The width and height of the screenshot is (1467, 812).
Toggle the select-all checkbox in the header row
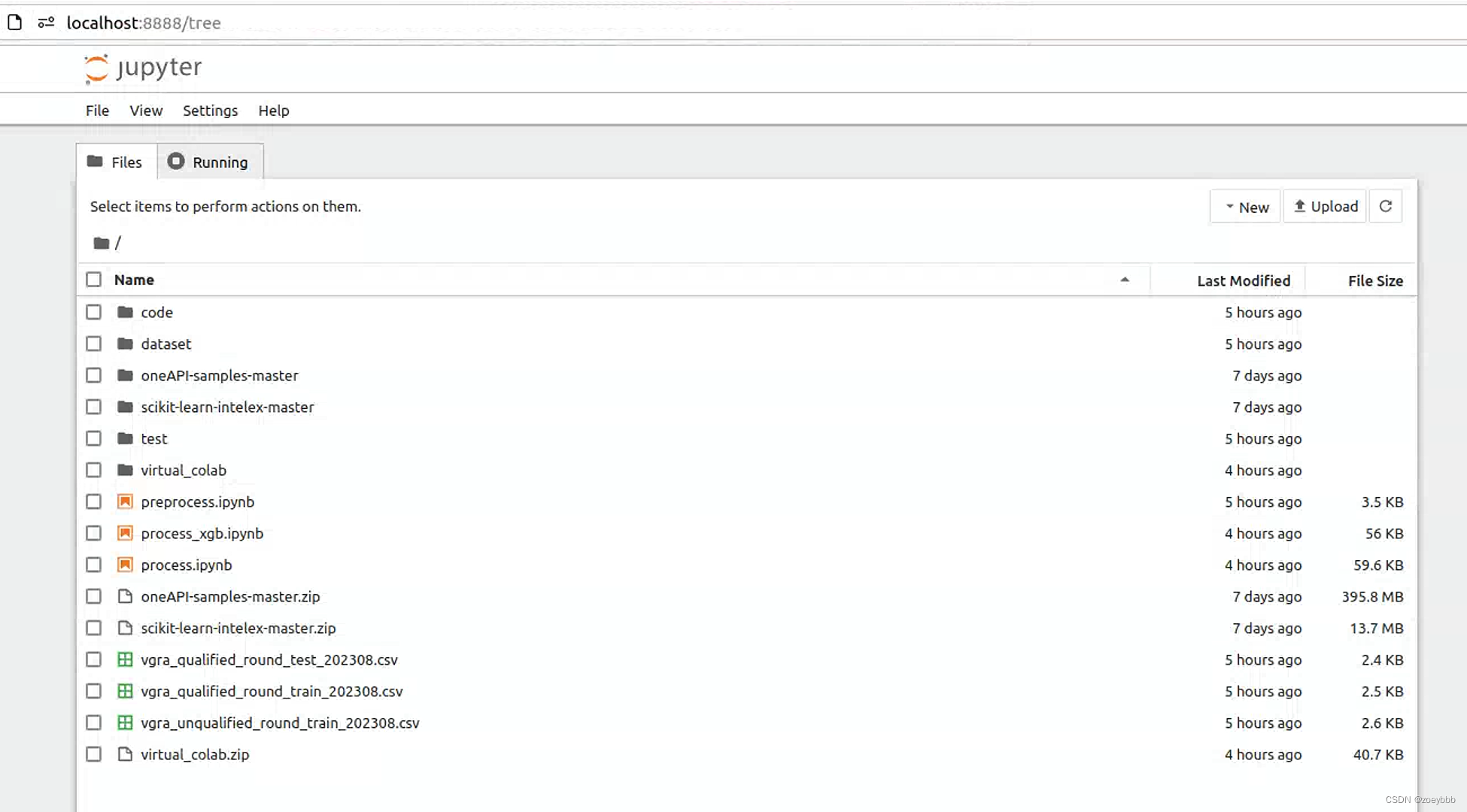tap(93, 279)
